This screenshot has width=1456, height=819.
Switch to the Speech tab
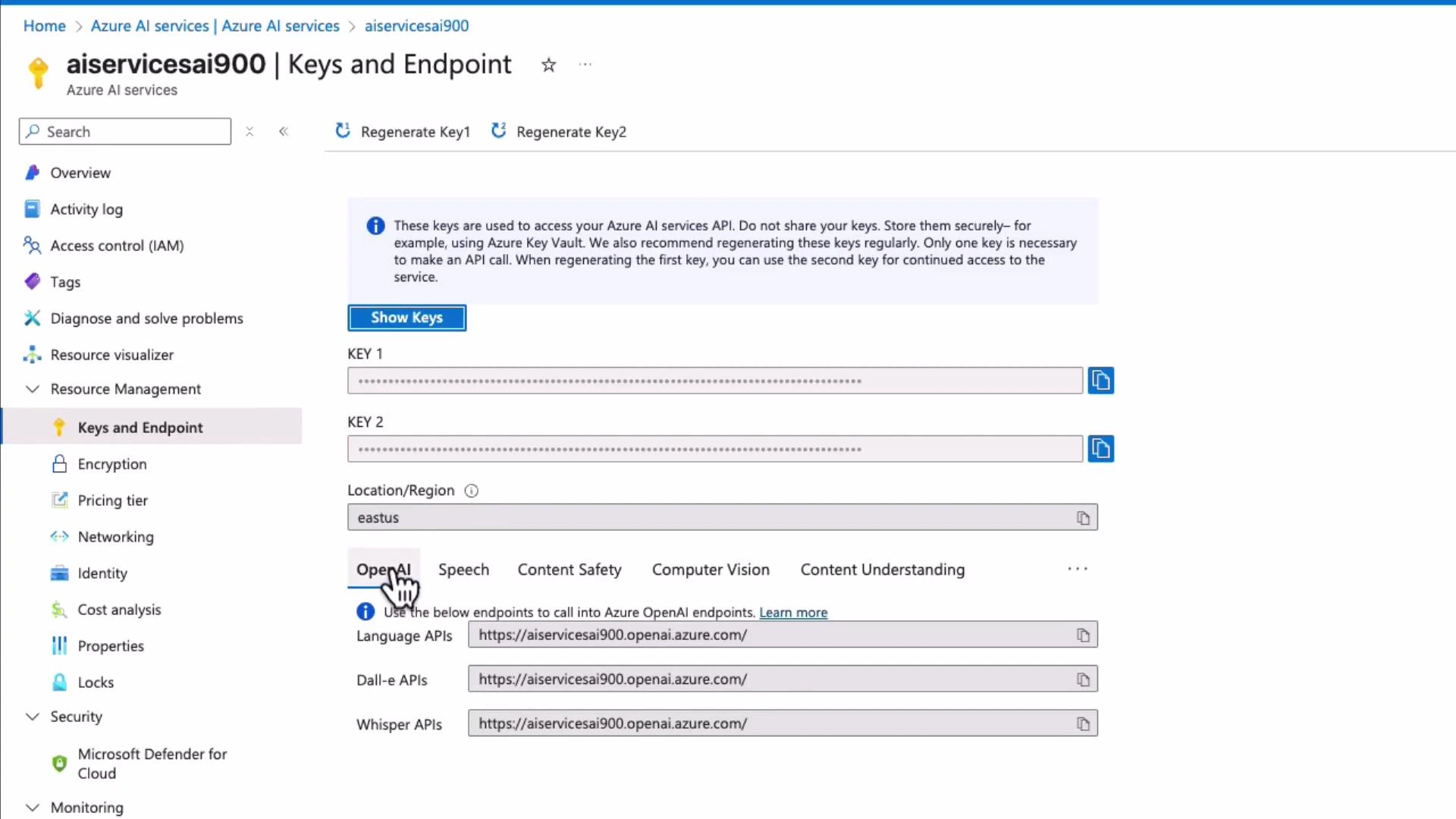[463, 570]
